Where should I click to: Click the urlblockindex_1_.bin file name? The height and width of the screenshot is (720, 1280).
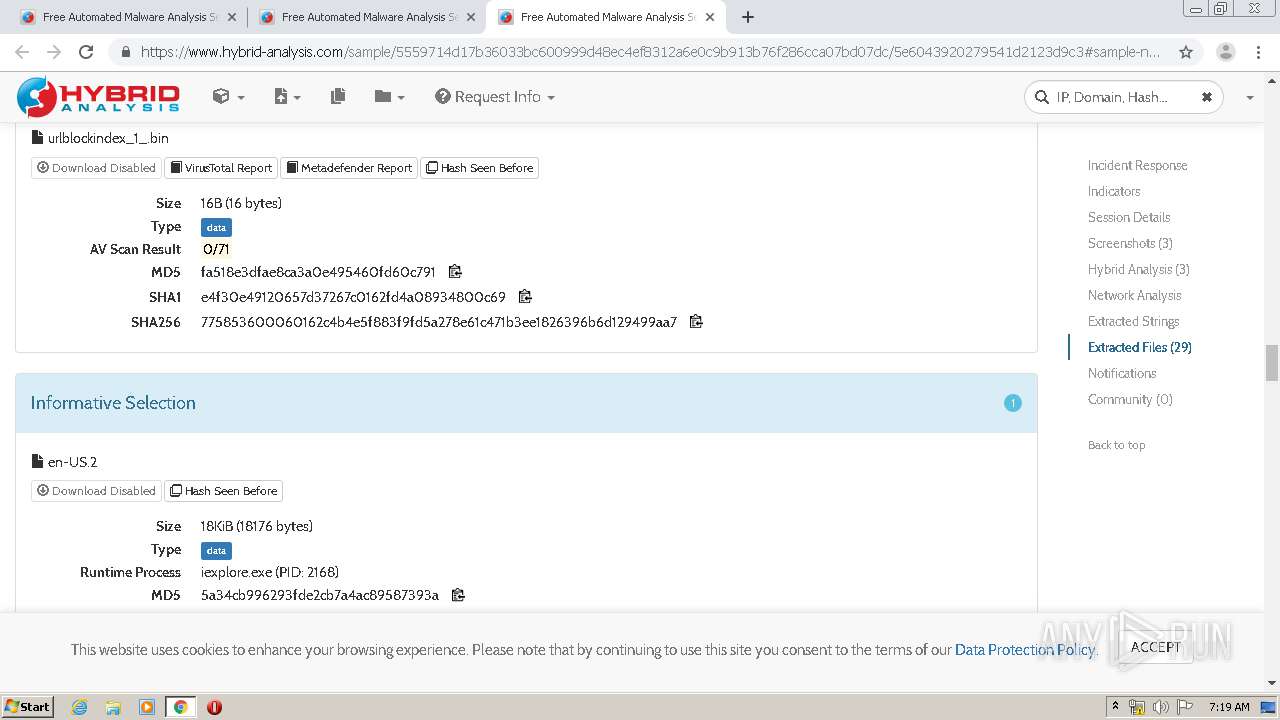click(108, 138)
